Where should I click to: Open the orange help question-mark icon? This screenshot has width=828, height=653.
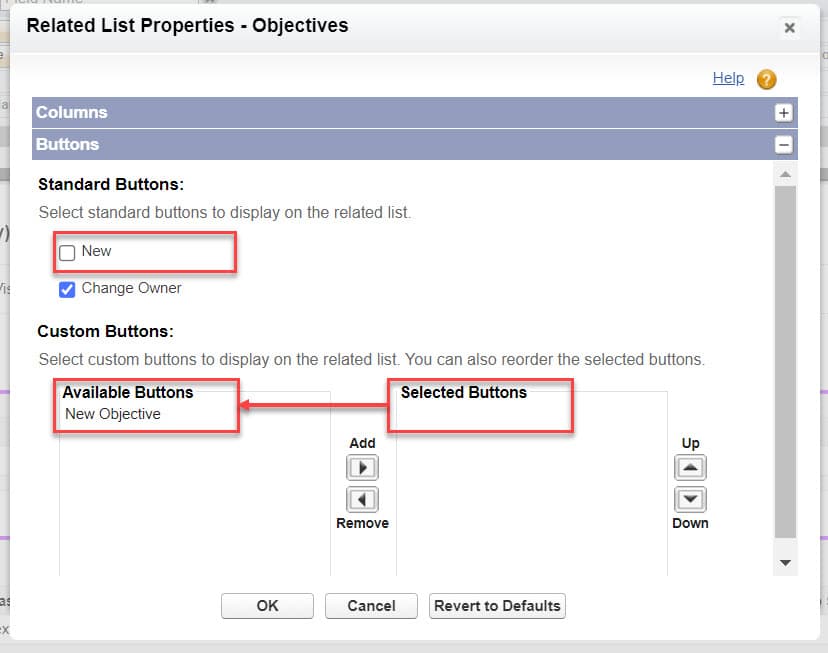[766, 79]
